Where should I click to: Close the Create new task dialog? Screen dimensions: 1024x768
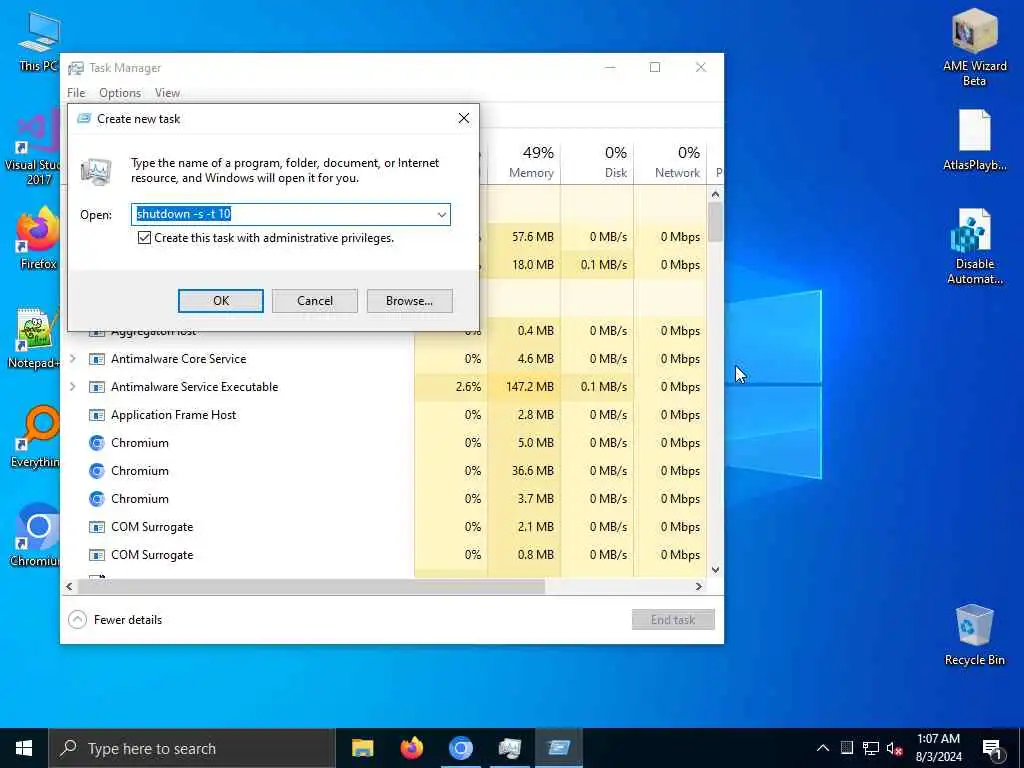pyautogui.click(x=464, y=118)
